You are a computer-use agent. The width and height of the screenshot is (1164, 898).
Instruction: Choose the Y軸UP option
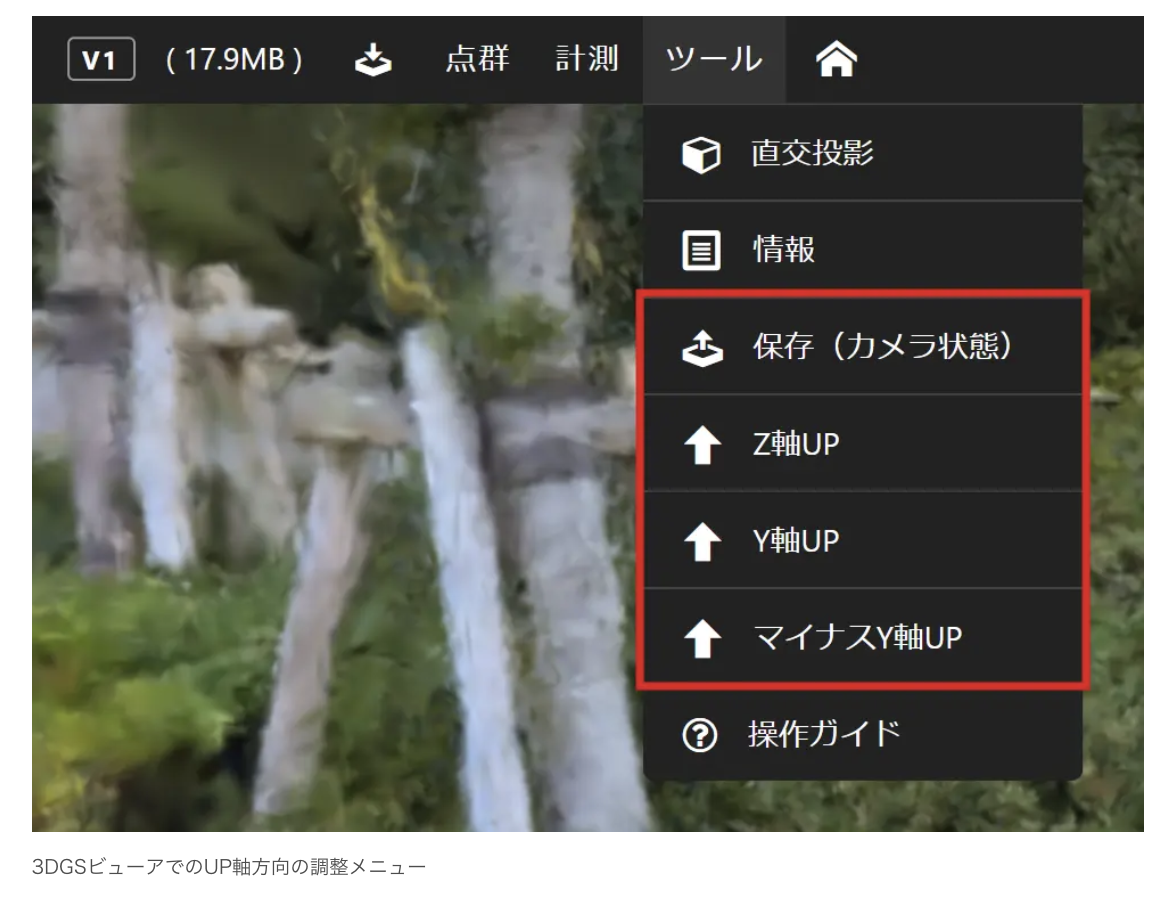click(796, 540)
